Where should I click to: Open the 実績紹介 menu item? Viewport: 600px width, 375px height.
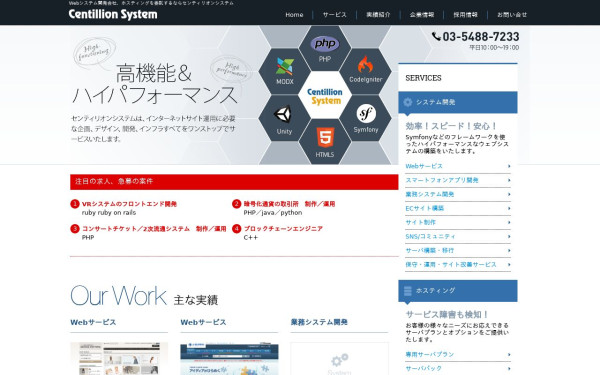[x=378, y=15]
